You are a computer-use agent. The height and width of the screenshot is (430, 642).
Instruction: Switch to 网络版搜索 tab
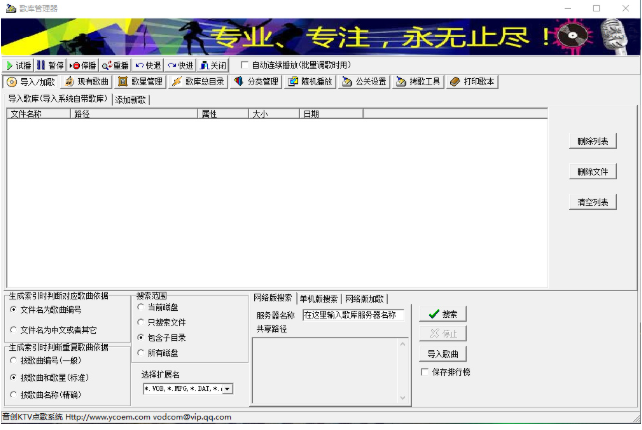click(273, 298)
